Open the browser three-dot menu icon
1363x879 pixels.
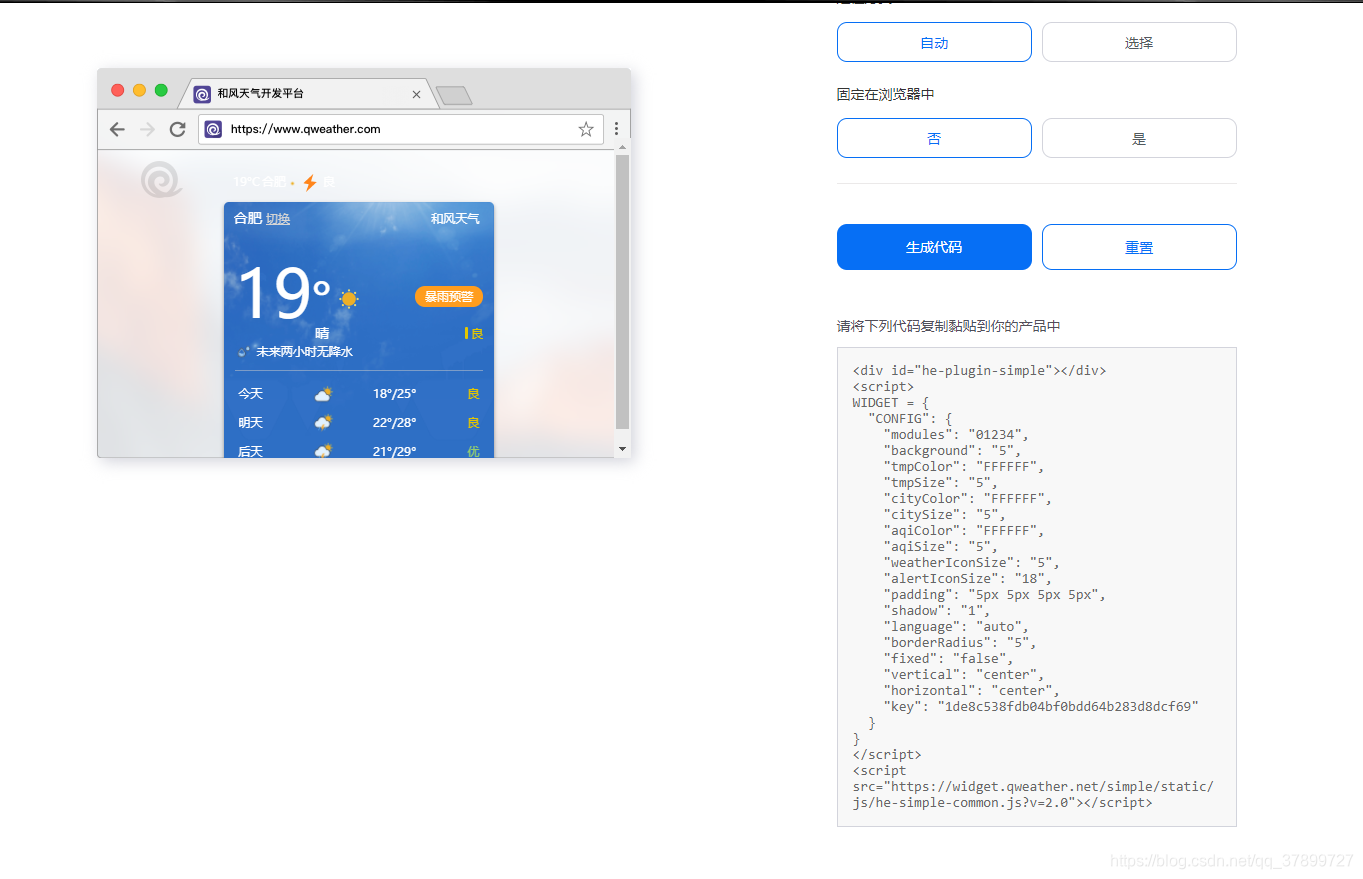617,129
